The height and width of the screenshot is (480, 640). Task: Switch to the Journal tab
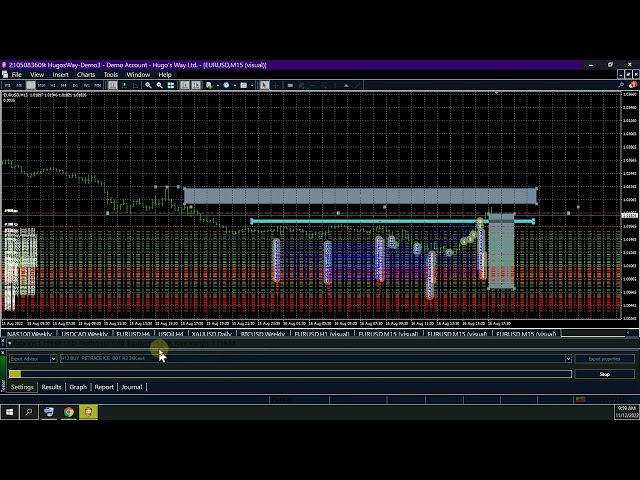131,387
